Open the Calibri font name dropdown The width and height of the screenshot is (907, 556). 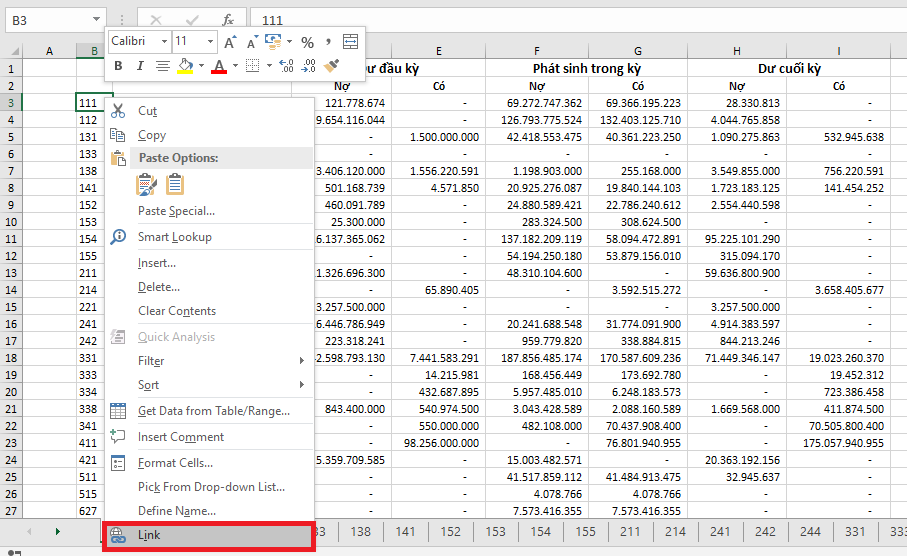coord(164,42)
